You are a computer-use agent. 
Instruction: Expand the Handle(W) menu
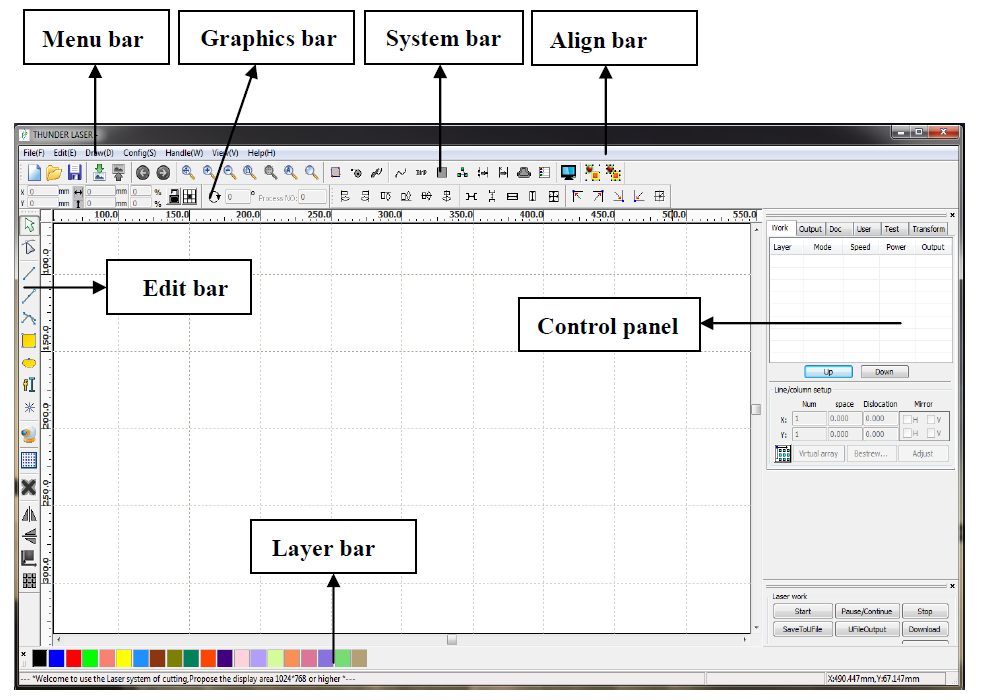[184, 152]
